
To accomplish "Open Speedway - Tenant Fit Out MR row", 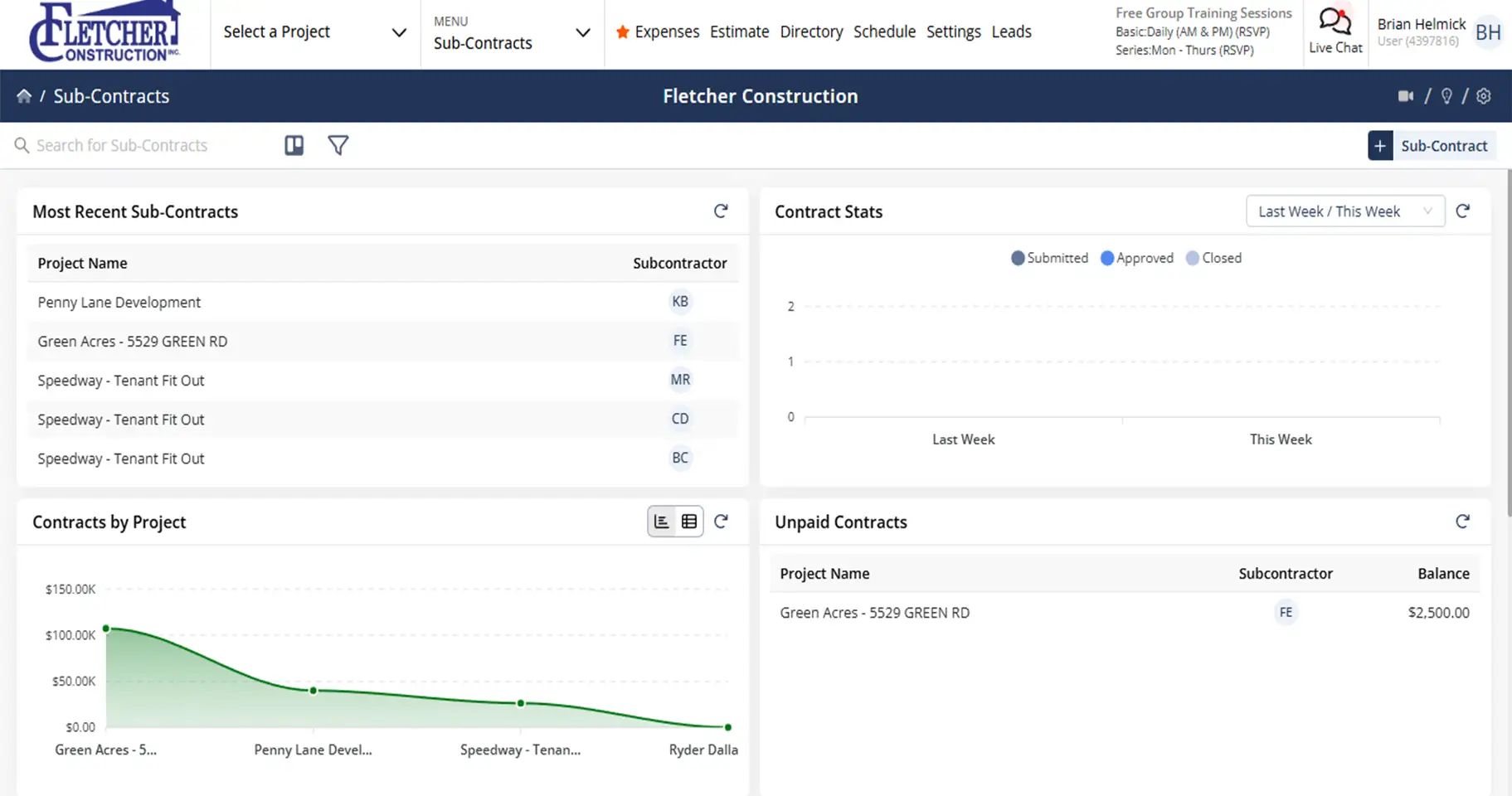I will [383, 380].
